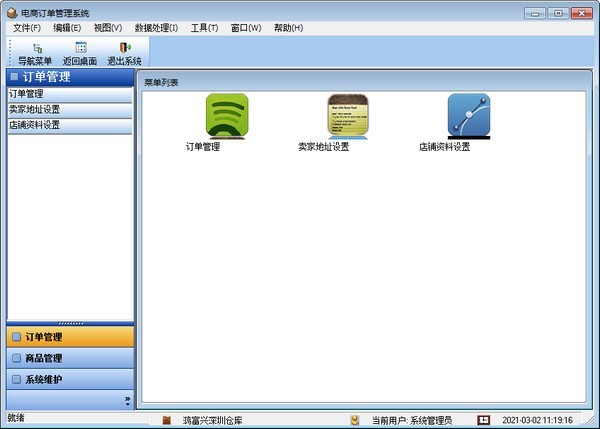Screen dimensions: 600x429
Task: Open the 工具(T) menu
Action: [204, 27]
